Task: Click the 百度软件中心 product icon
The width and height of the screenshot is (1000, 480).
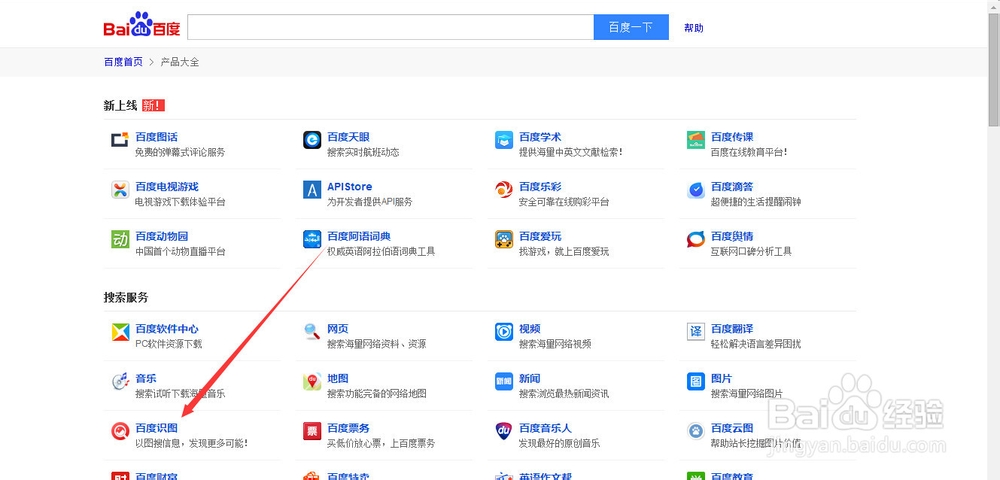Action: (120, 332)
